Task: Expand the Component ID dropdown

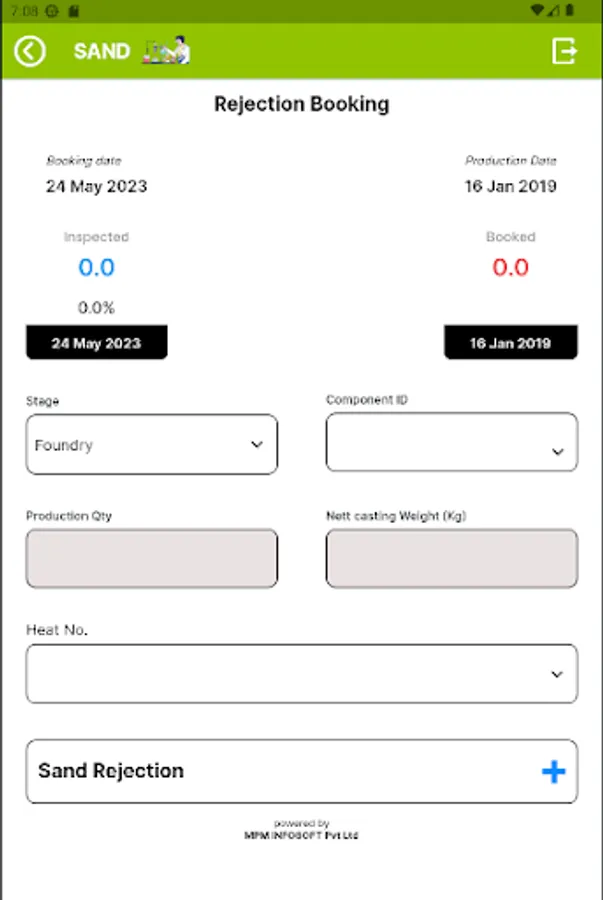Action: tap(451, 442)
